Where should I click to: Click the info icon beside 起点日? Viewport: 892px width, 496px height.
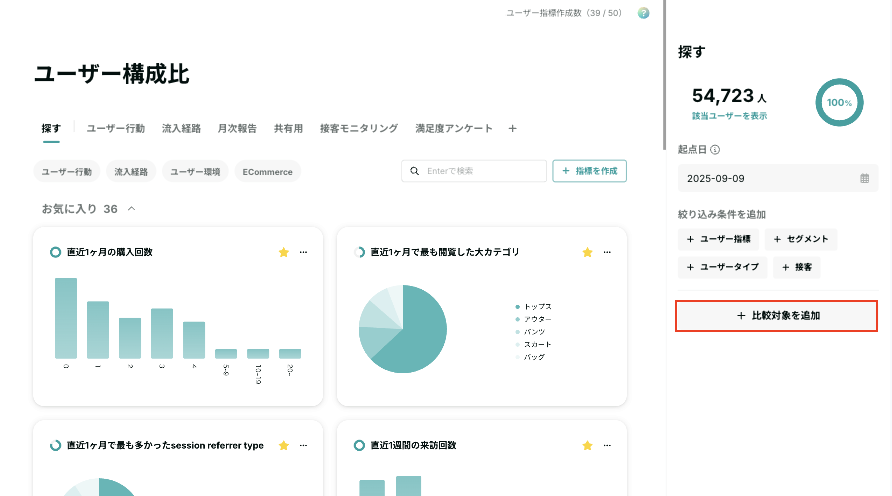(715, 150)
